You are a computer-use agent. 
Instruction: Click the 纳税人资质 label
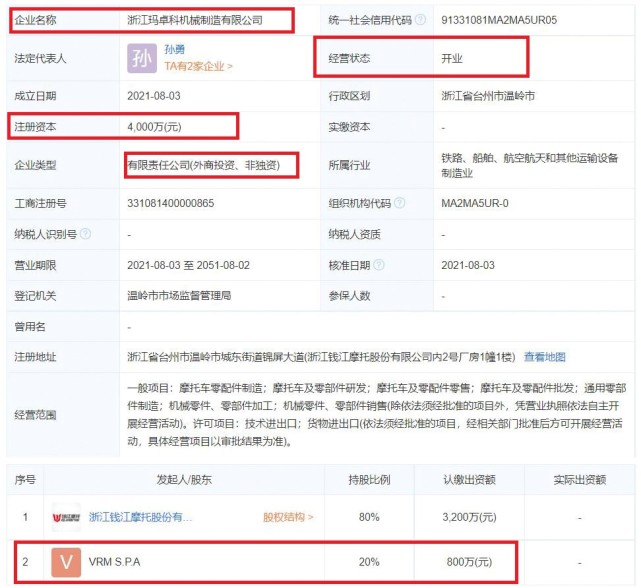click(x=354, y=234)
